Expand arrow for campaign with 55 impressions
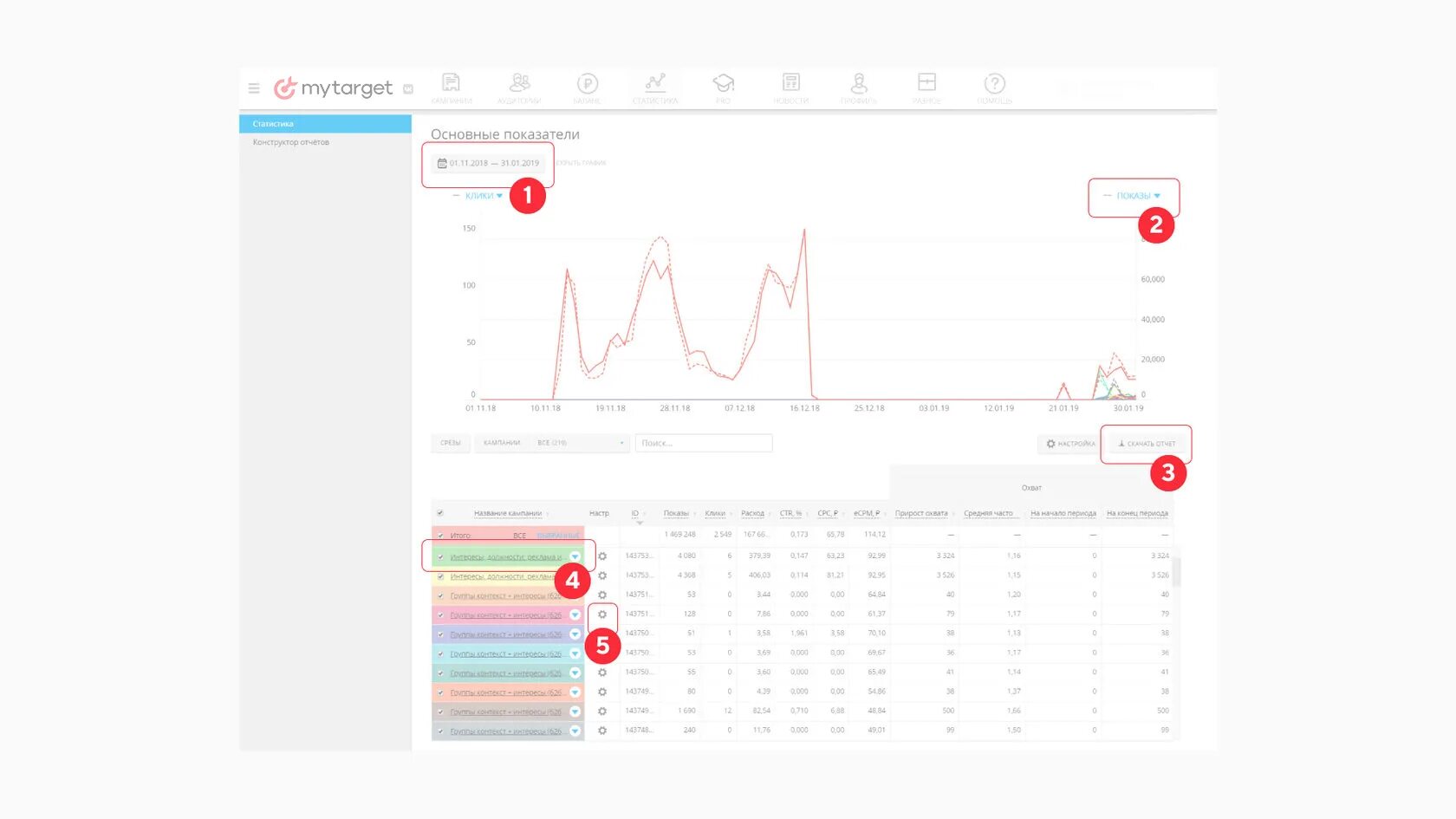 575,673
